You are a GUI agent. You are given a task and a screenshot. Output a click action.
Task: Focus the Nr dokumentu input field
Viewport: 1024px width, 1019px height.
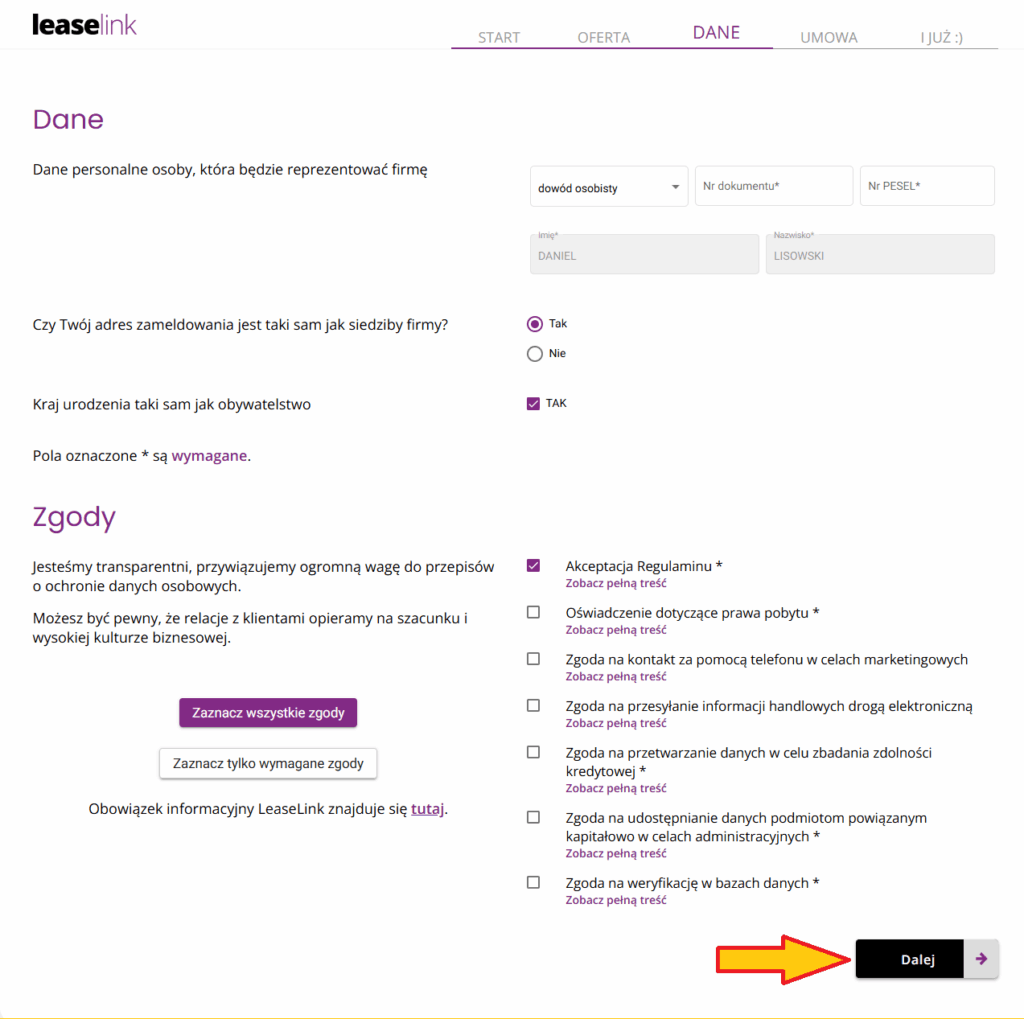[x=774, y=186]
